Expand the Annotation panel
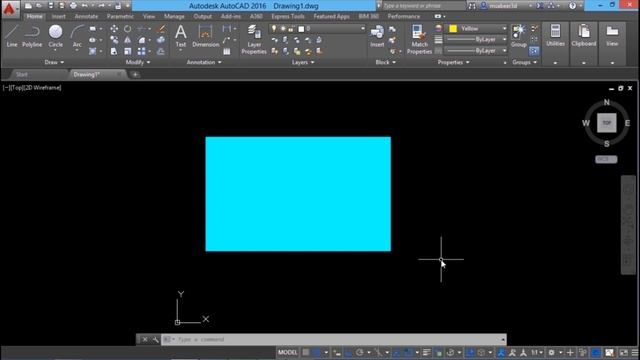Viewport: 640px width, 360px height. point(204,62)
